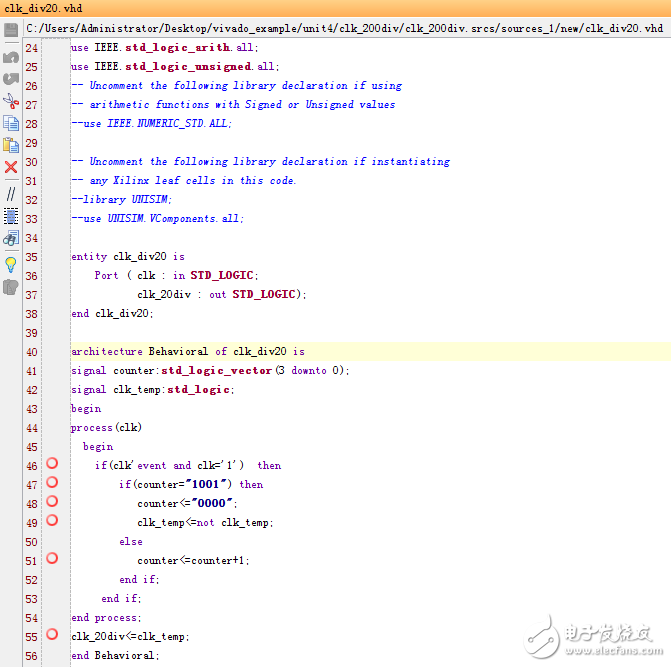Toggle the breakpoint marker on line 46

click(52, 464)
